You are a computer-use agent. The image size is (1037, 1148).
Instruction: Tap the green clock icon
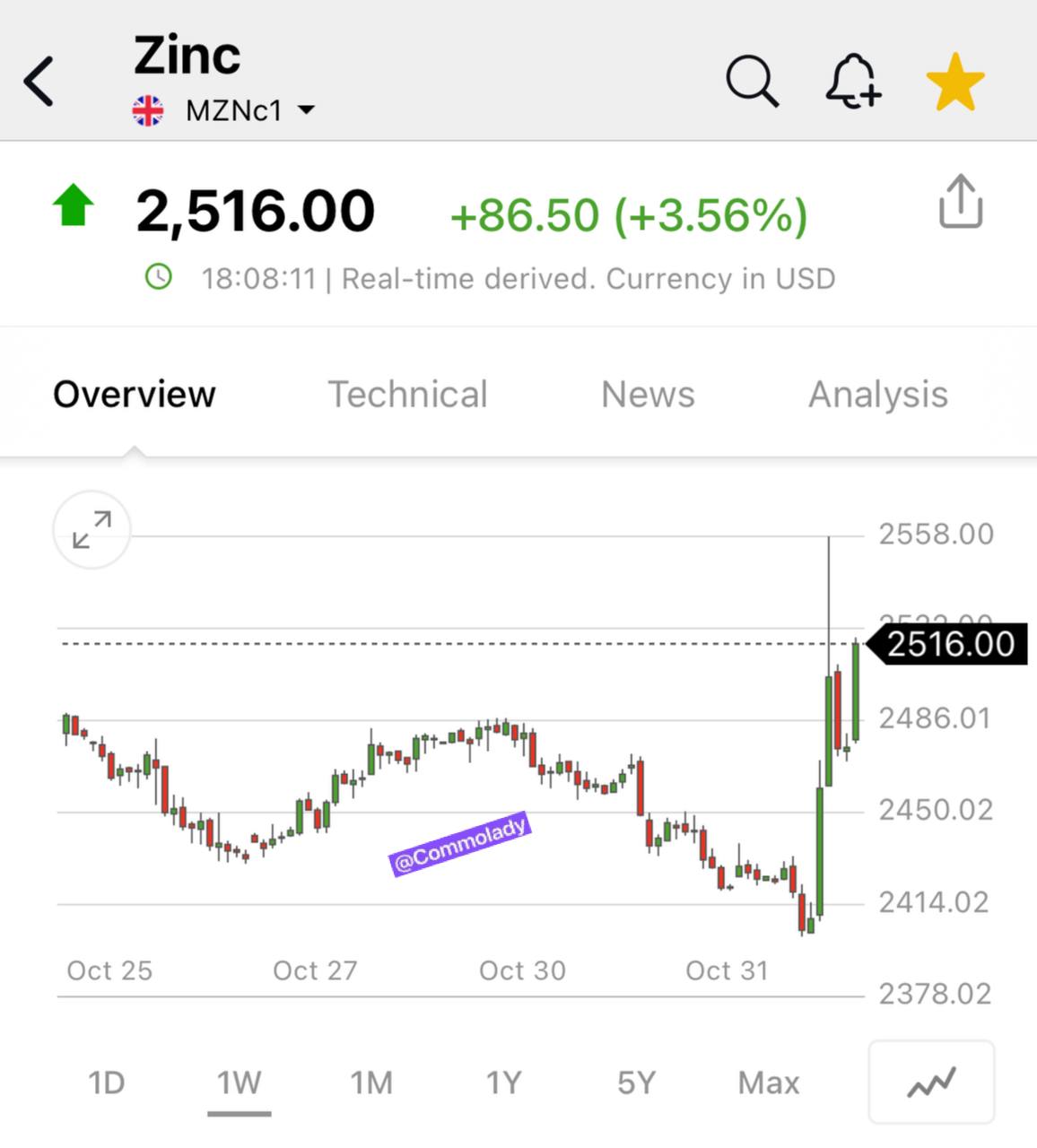click(x=159, y=277)
